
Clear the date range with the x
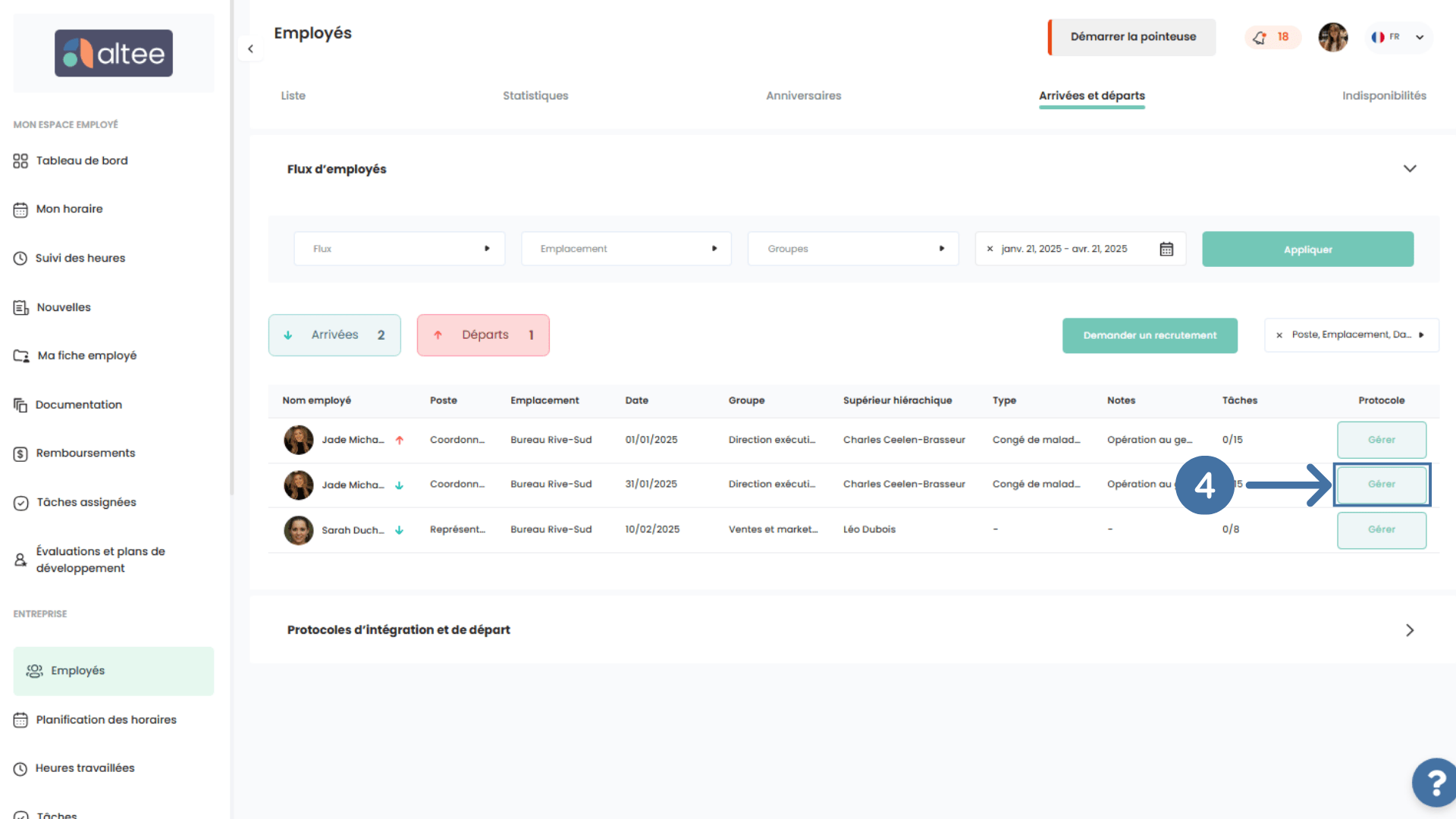click(x=990, y=249)
